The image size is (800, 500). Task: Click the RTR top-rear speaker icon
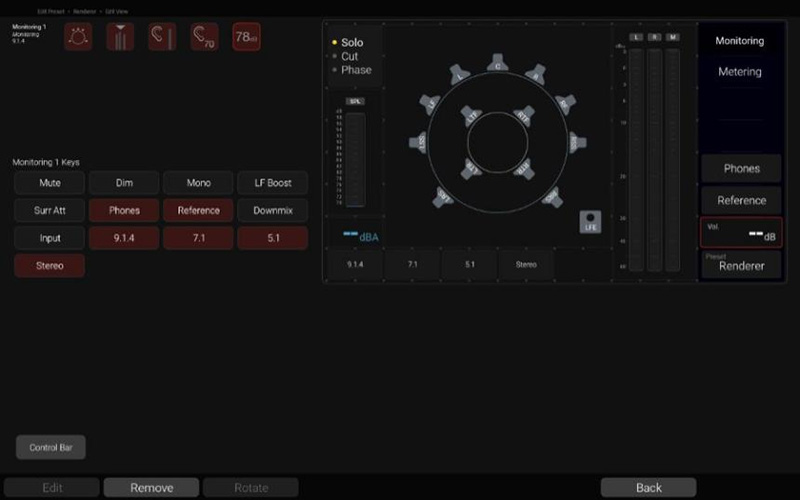[x=523, y=168]
